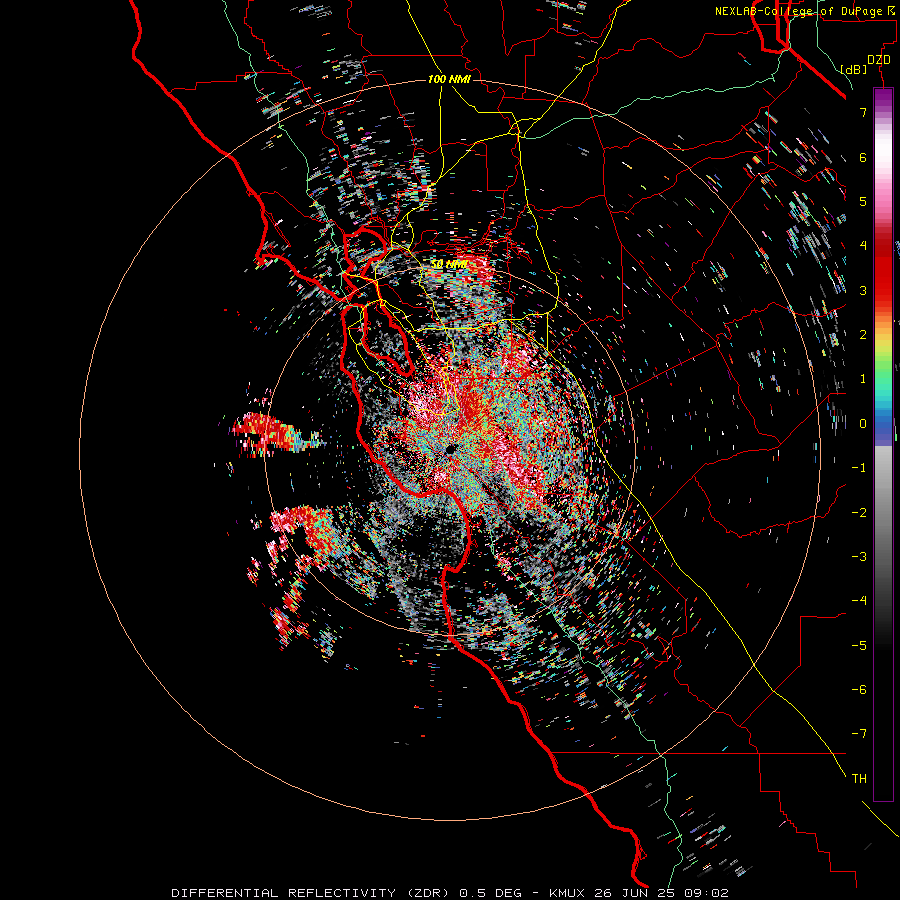
Task: Click the 3 value on color scale
Action: [x=863, y=290]
